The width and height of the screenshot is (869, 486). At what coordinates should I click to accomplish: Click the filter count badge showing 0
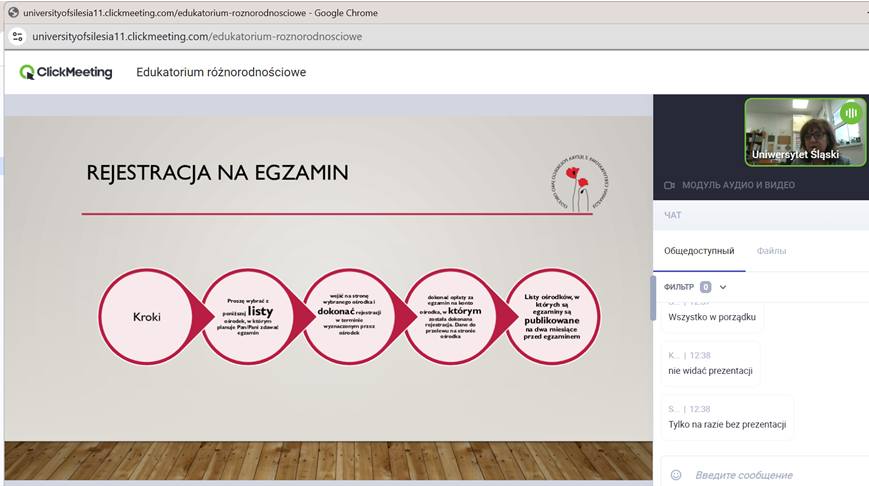(x=706, y=287)
